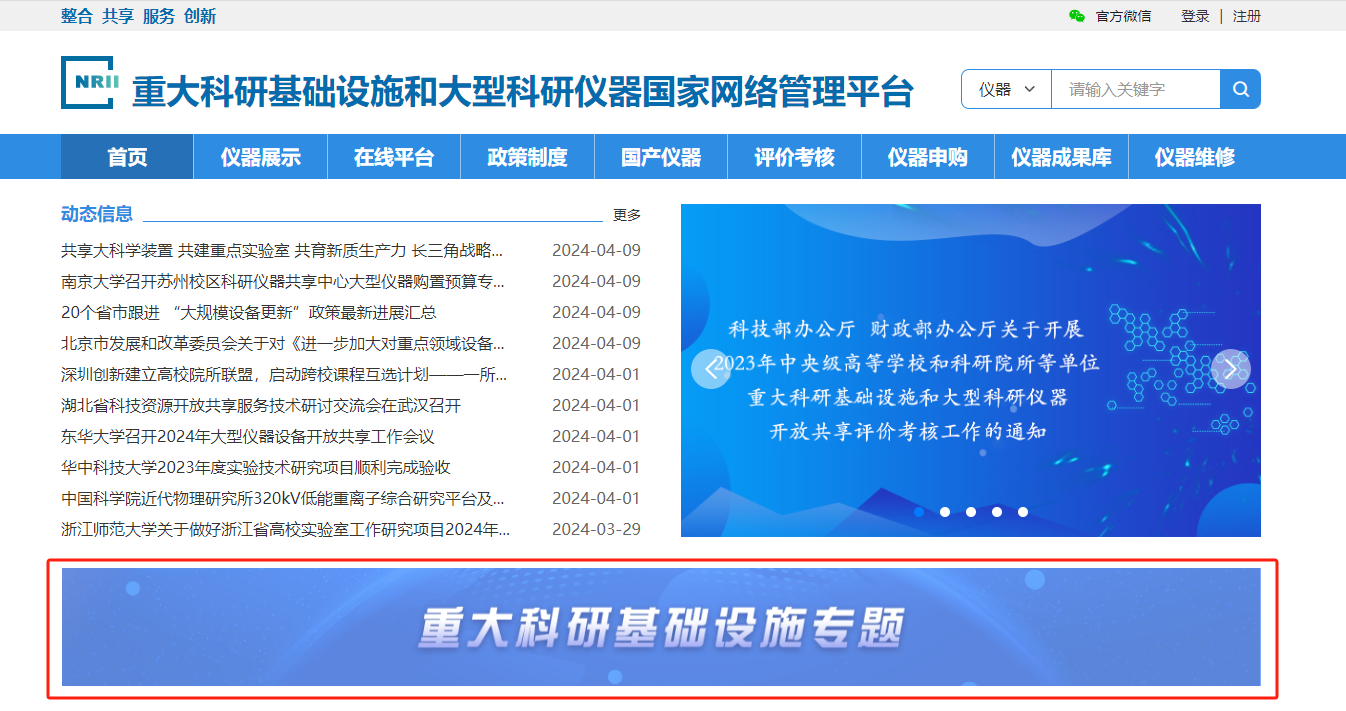The width and height of the screenshot is (1346, 711).
Task: Open the 国产仪器 navigation tab
Action: [661, 157]
